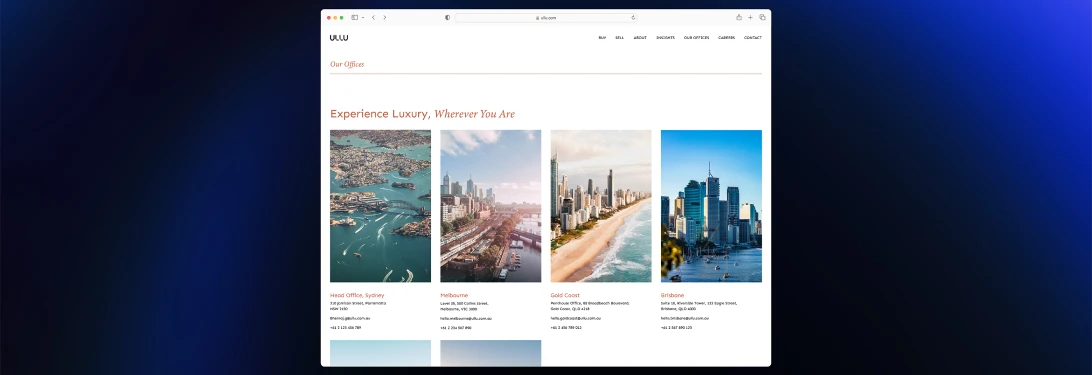Open the sidebar dropdown chevron
This screenshot has height=375, width=1092.
point(363,17)
